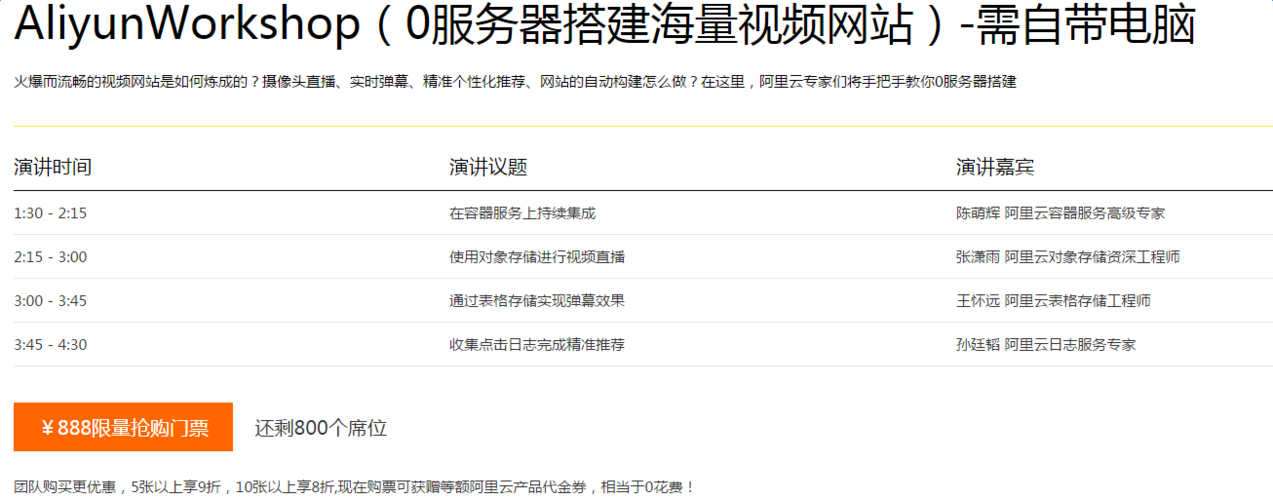The width and height of the screenshot is (1273, 500).
Task: Click speaker 张潇雨 阿里云对象存储资深工程师
Action: click(x=1068, y=257)
